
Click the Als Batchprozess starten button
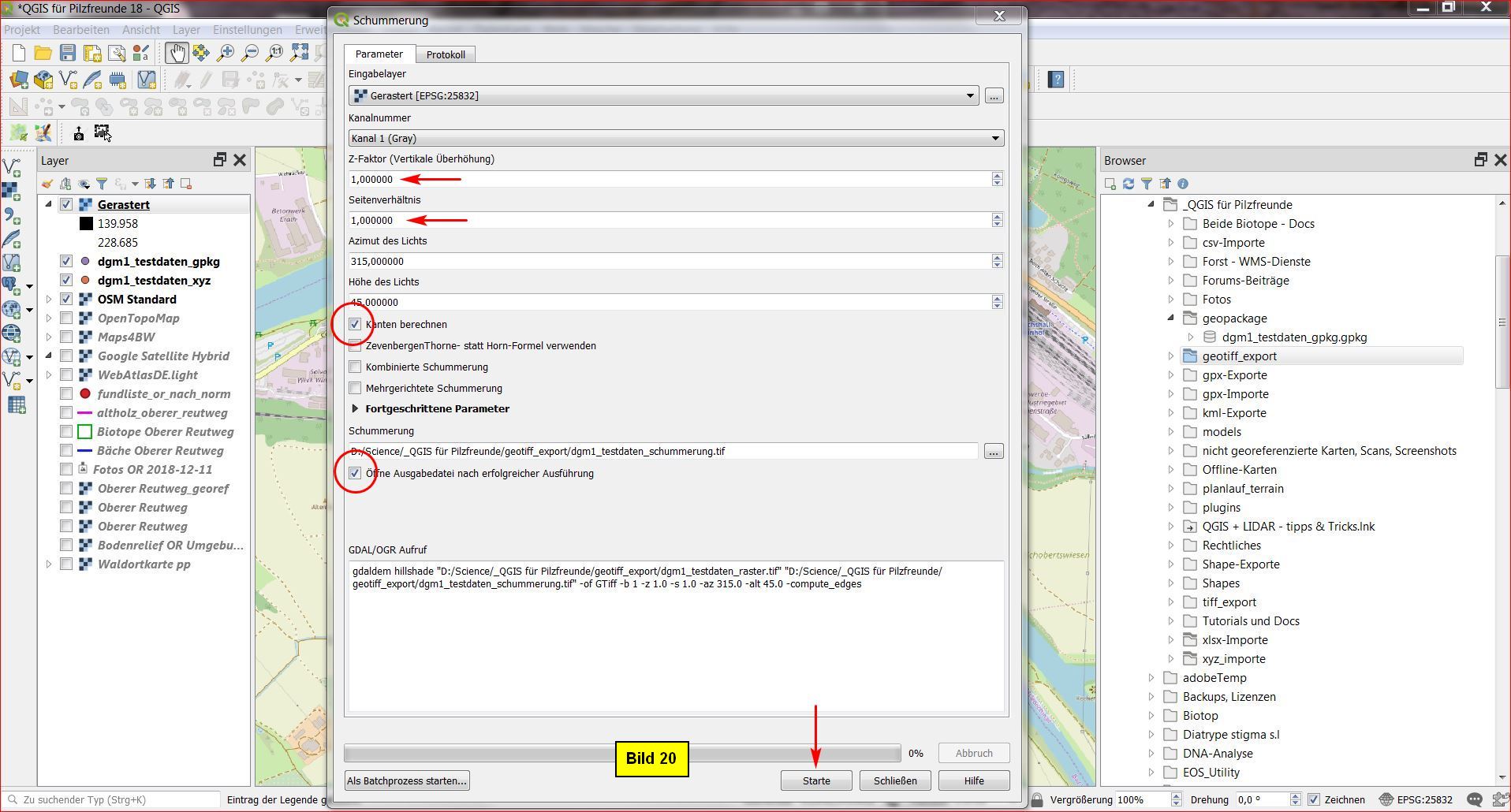[407, 780]
